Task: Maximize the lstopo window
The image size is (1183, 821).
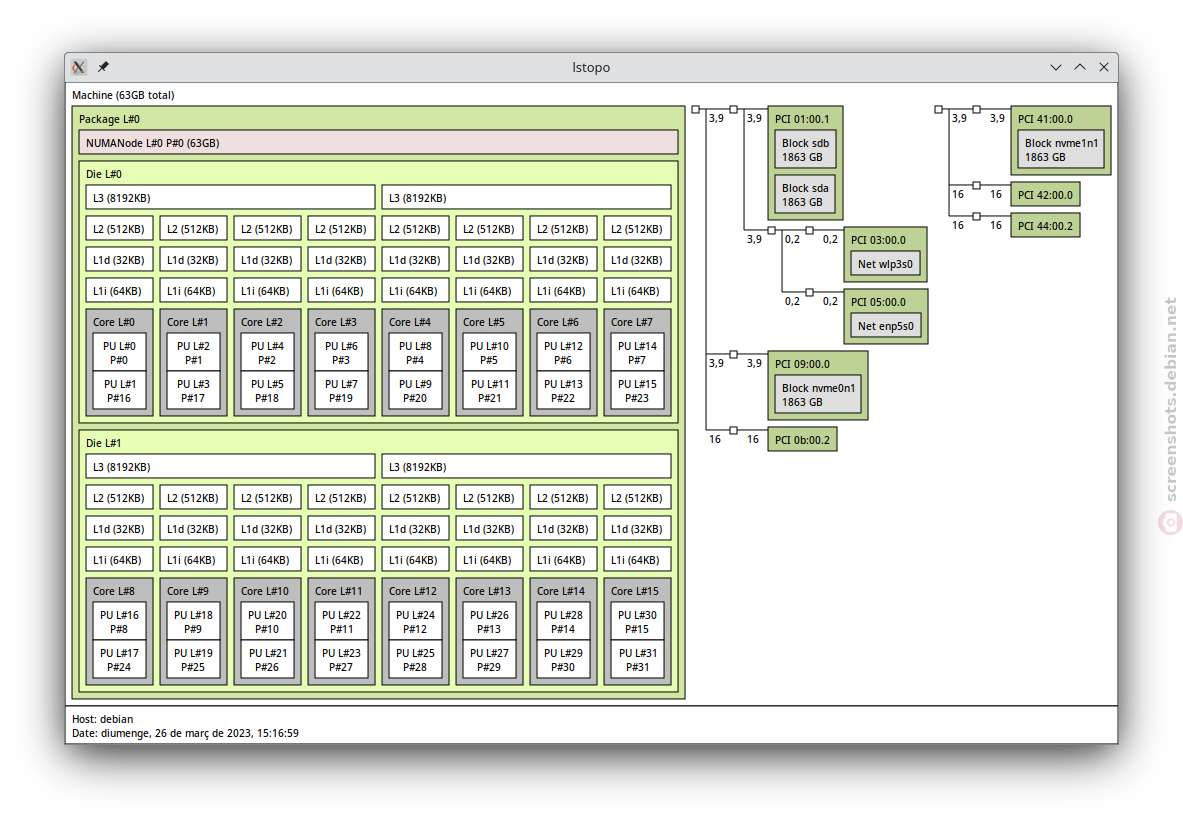Action: point(1080,67)
